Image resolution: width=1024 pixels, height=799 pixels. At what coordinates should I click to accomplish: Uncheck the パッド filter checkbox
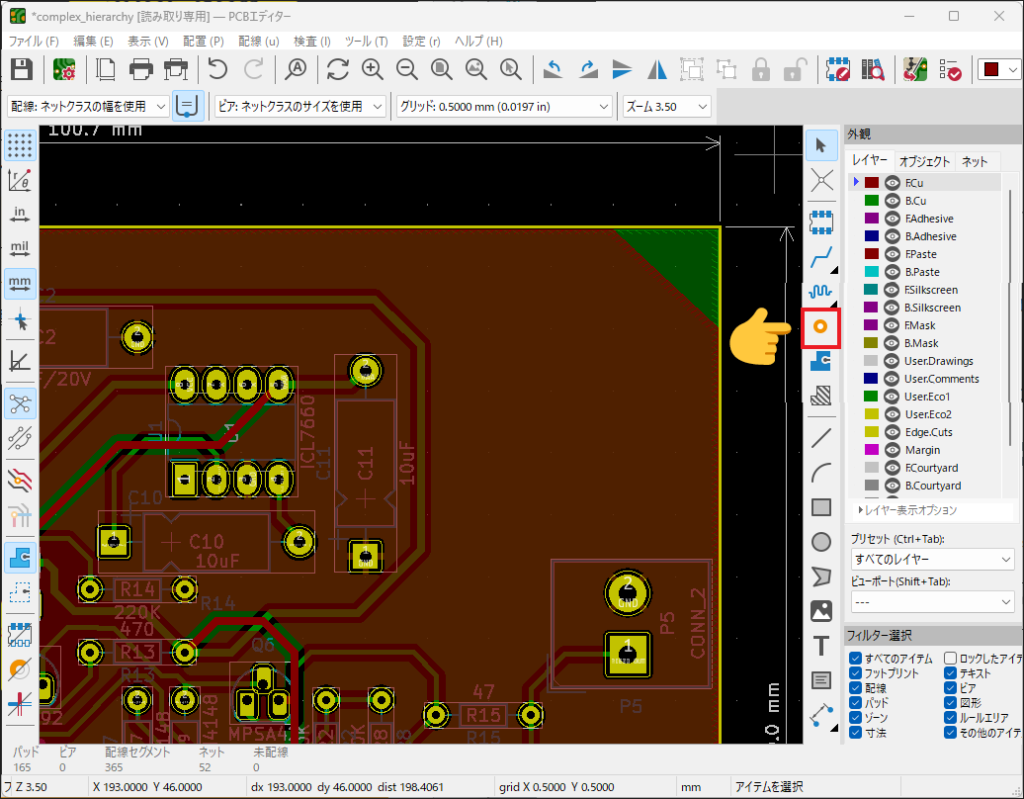pos(856,703)
